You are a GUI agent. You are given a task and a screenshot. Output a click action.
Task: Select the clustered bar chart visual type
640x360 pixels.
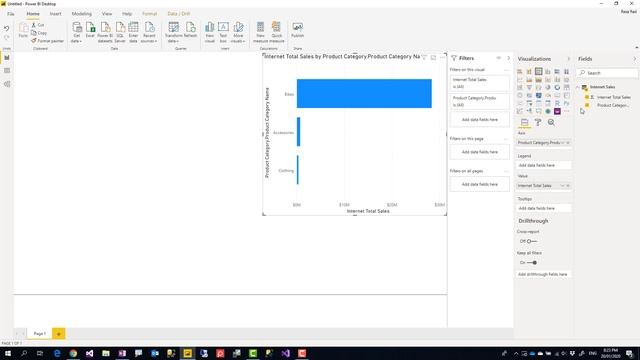click(x=538, y=71)
